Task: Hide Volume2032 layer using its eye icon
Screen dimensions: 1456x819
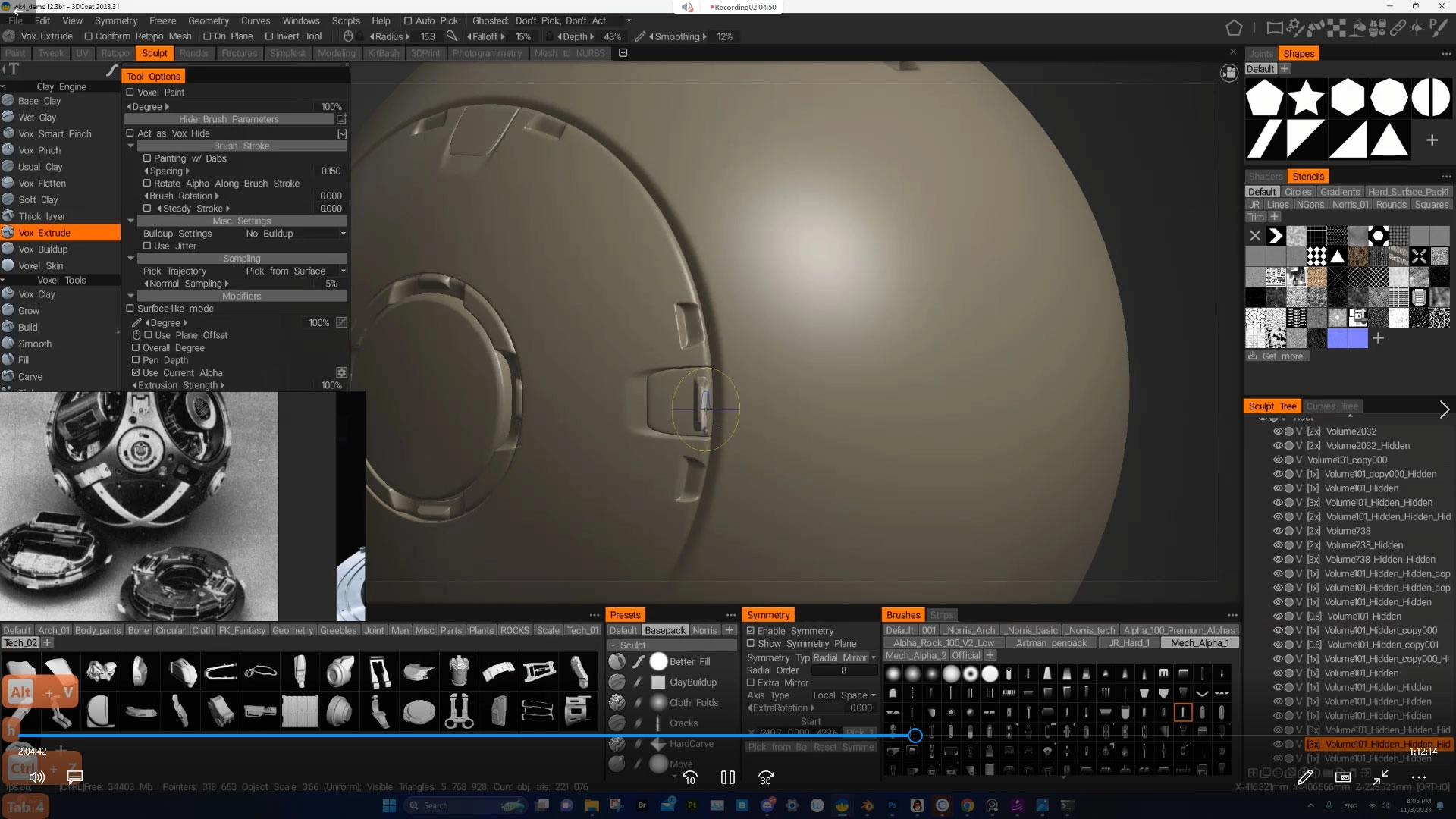Action: (x=1277, y=431)
